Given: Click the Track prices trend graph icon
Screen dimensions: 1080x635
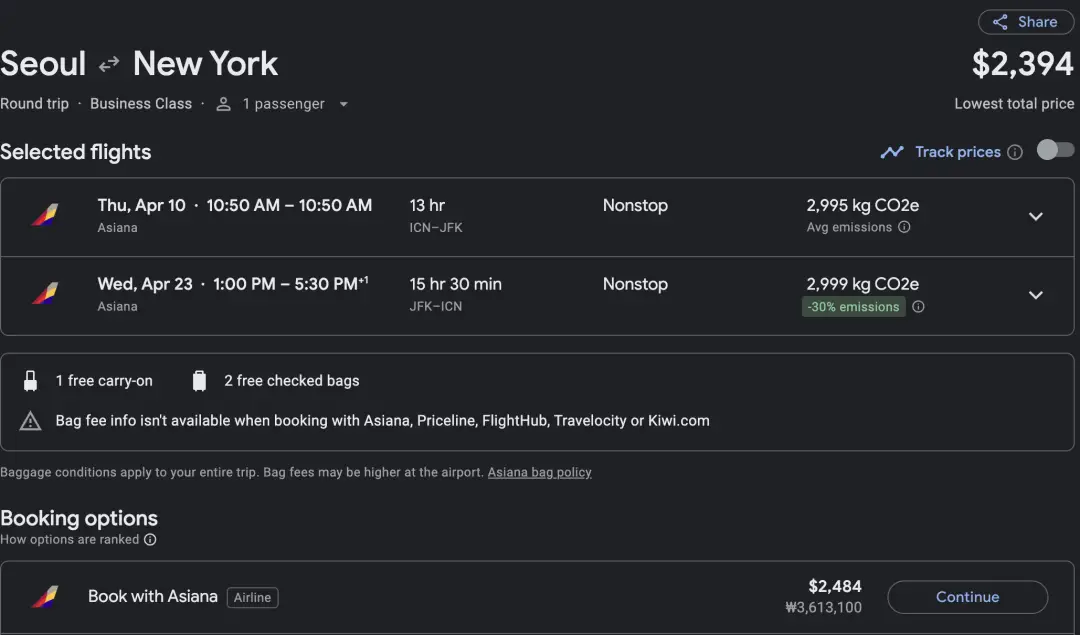Looking at the screenshot, I should coord(892,152).
